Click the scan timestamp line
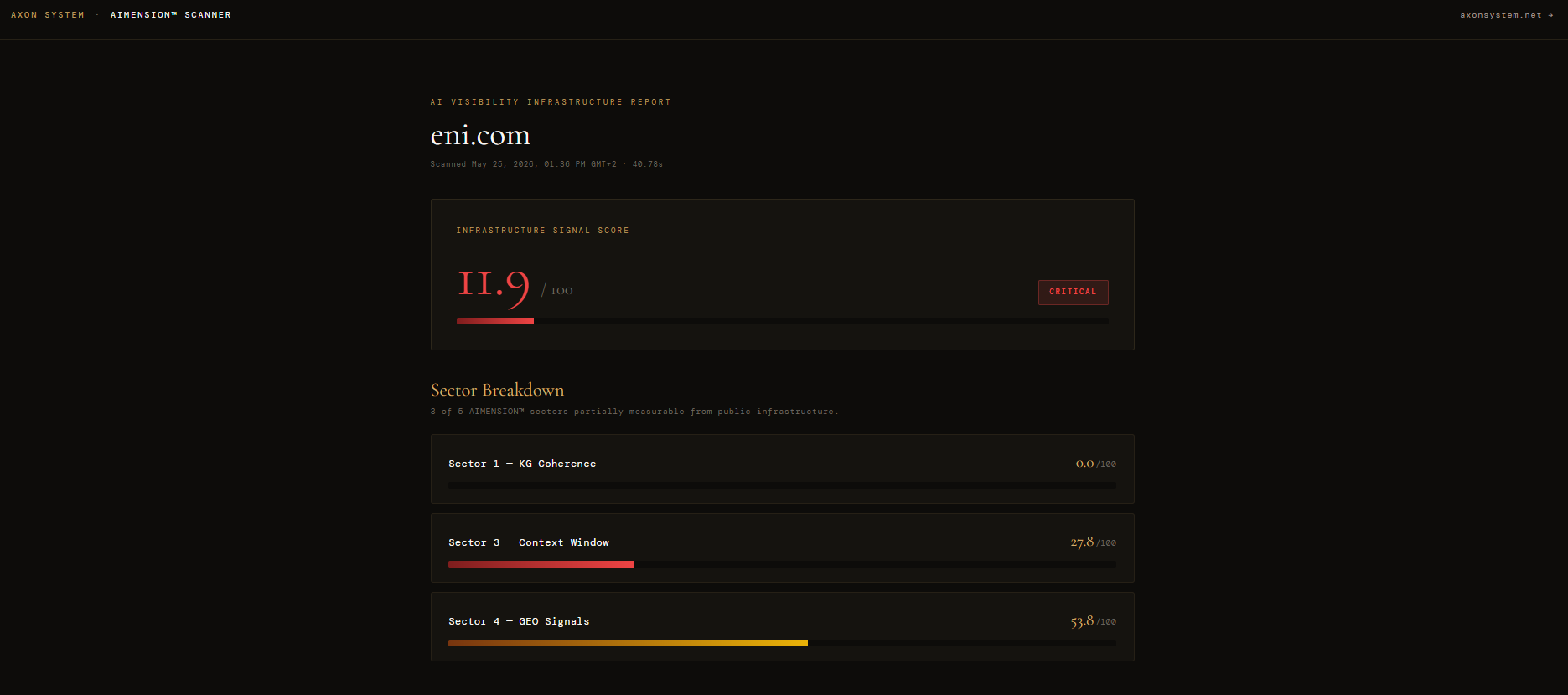 click(546, 164)
